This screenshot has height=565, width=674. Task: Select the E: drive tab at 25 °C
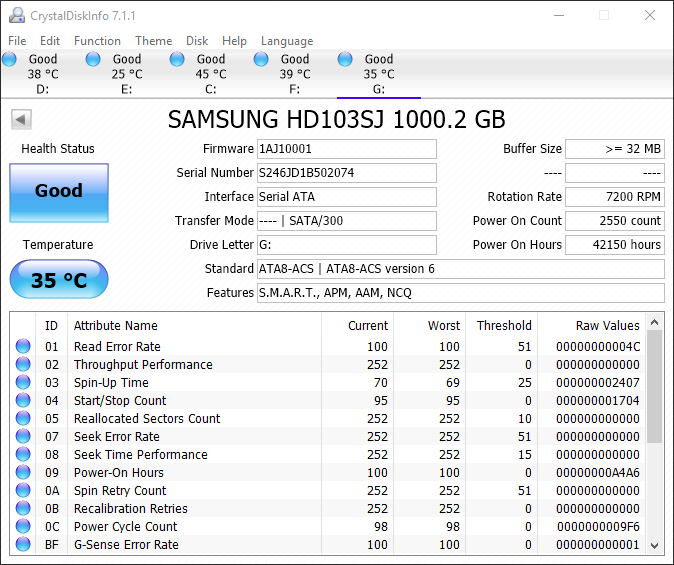pos(127,74)
